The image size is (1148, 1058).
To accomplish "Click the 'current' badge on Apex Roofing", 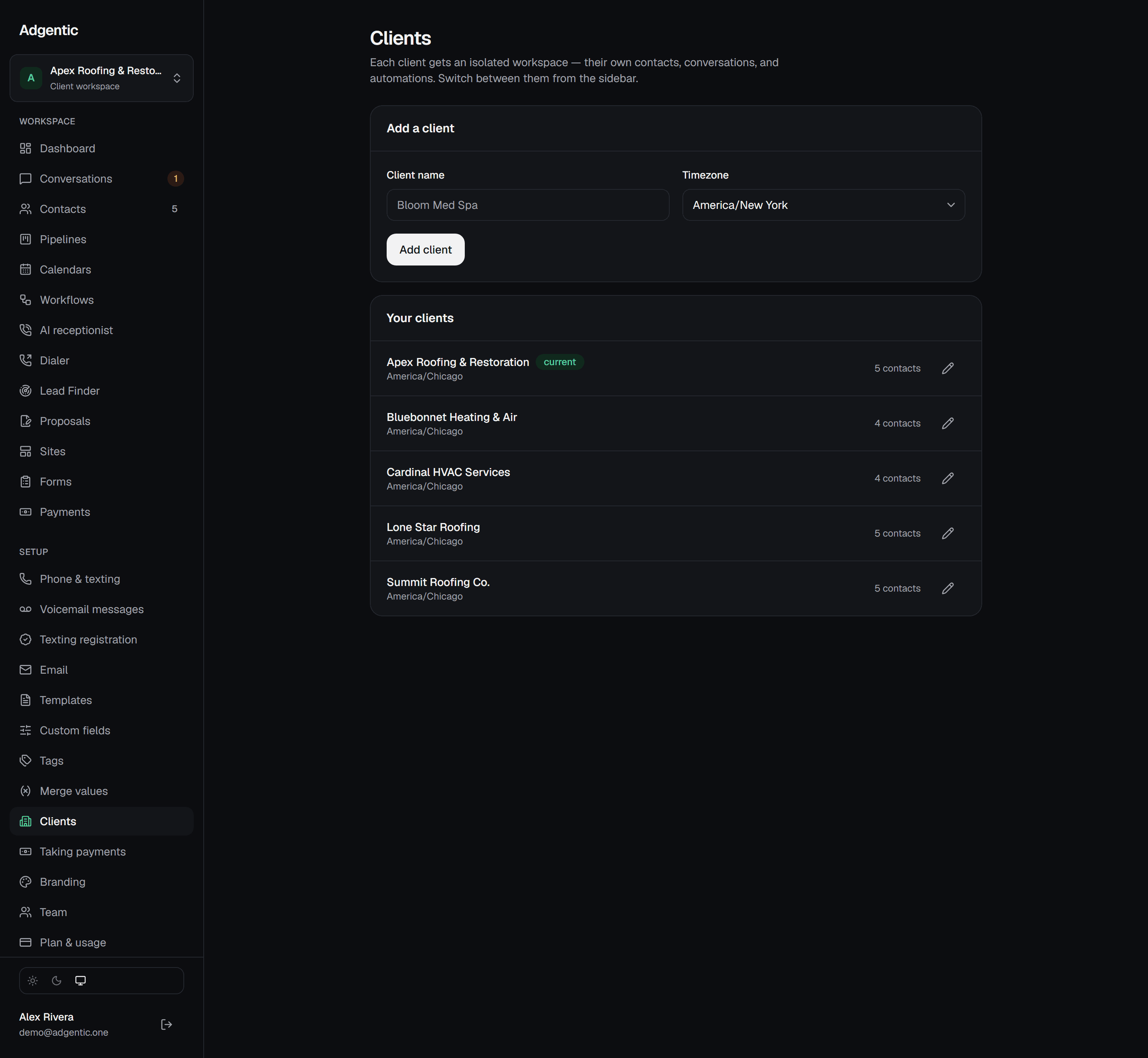I will tap(559, 362).
